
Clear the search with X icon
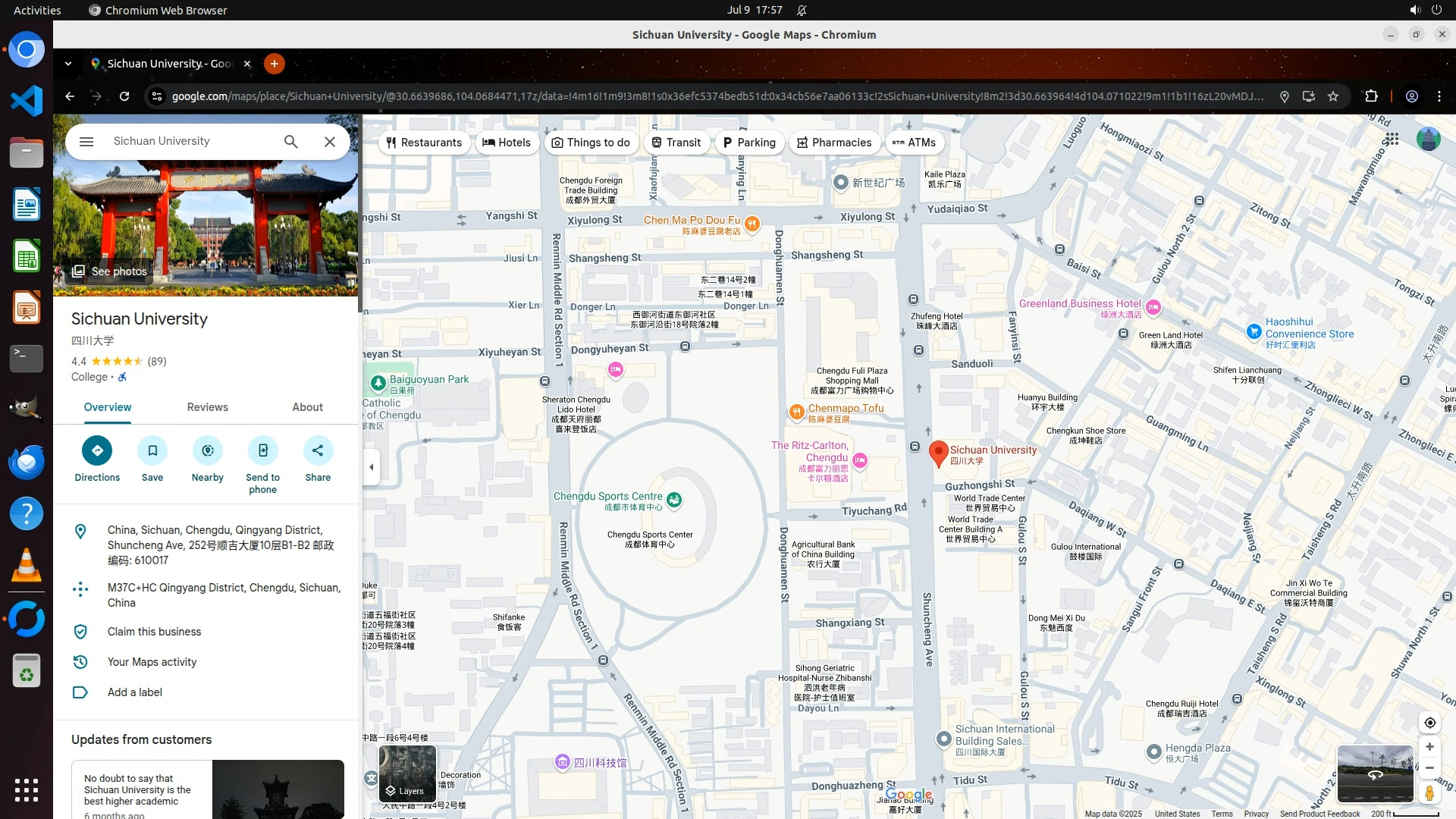tap(330, 142)
